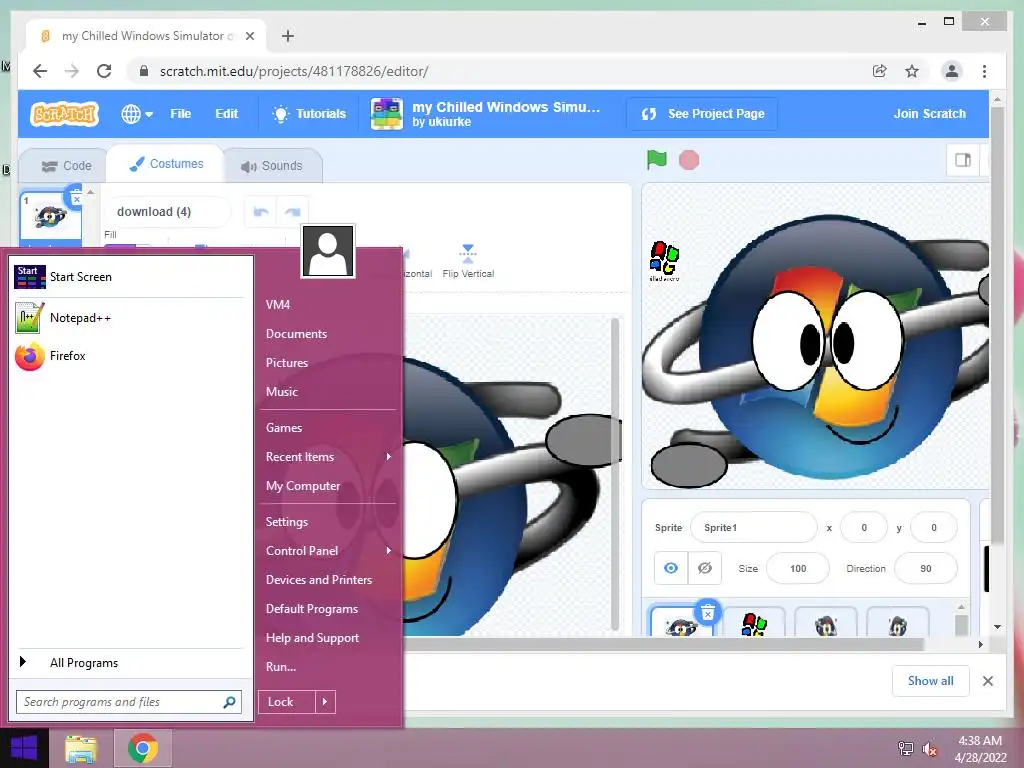Click the red stop button

(x=689, y=159)
